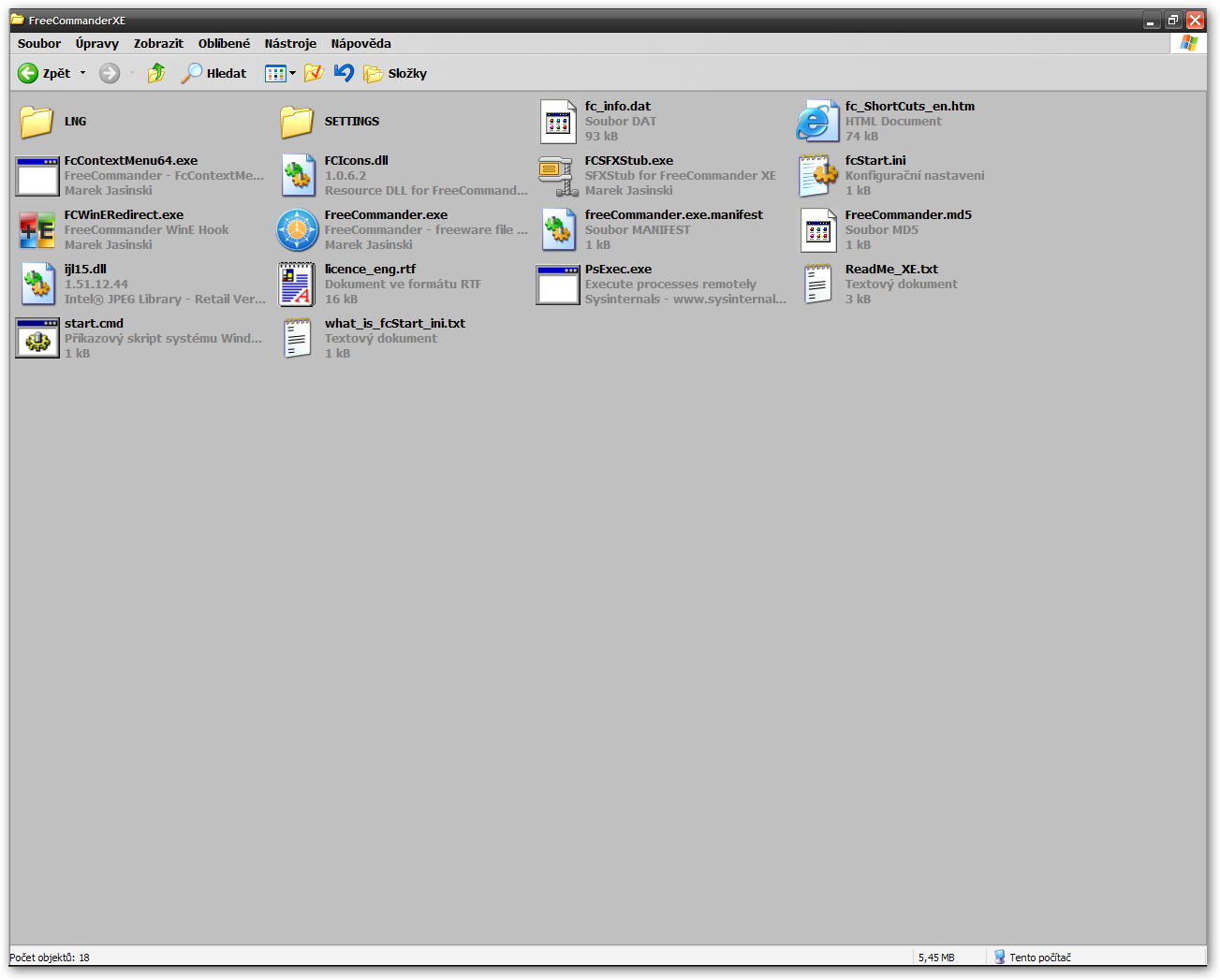Select the FCWinERedirect.exe icon
Screen dimensions: 1220x980
[x=37, y=230]
